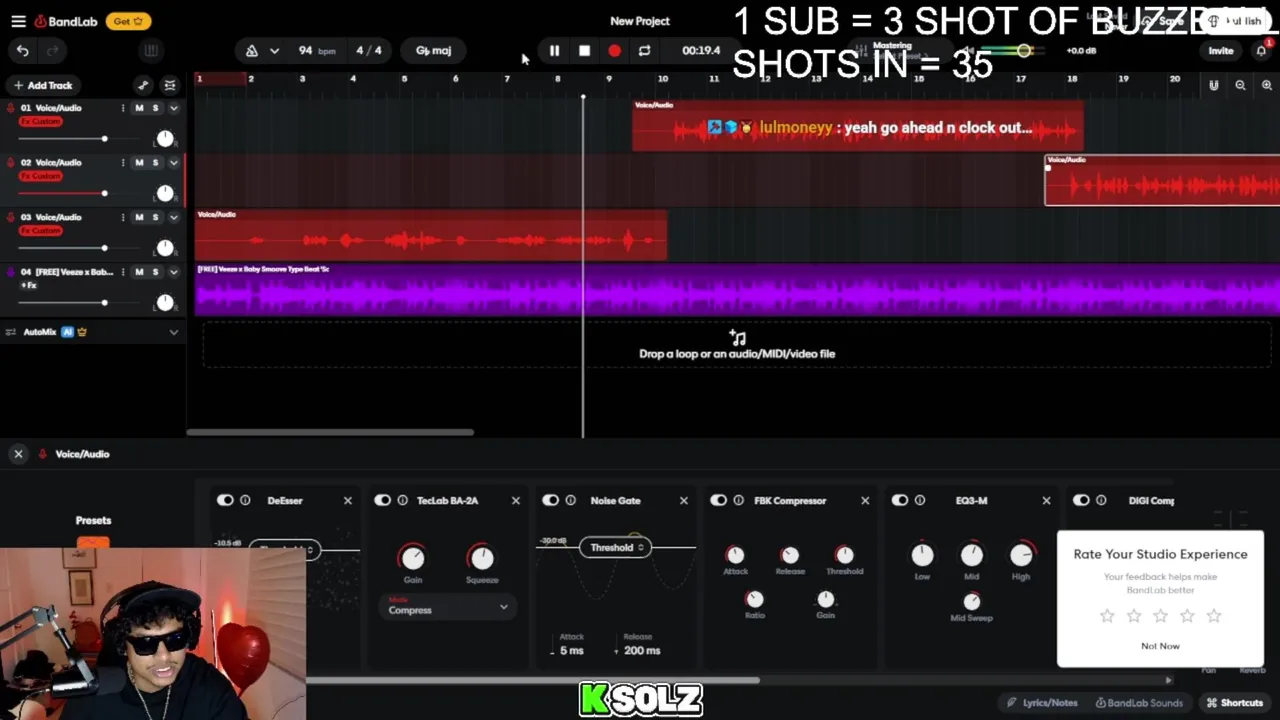Viewport: 1280px width, 720px height.
Task: Pause playback
Action: pyautogui.click(x=554, y=50)
